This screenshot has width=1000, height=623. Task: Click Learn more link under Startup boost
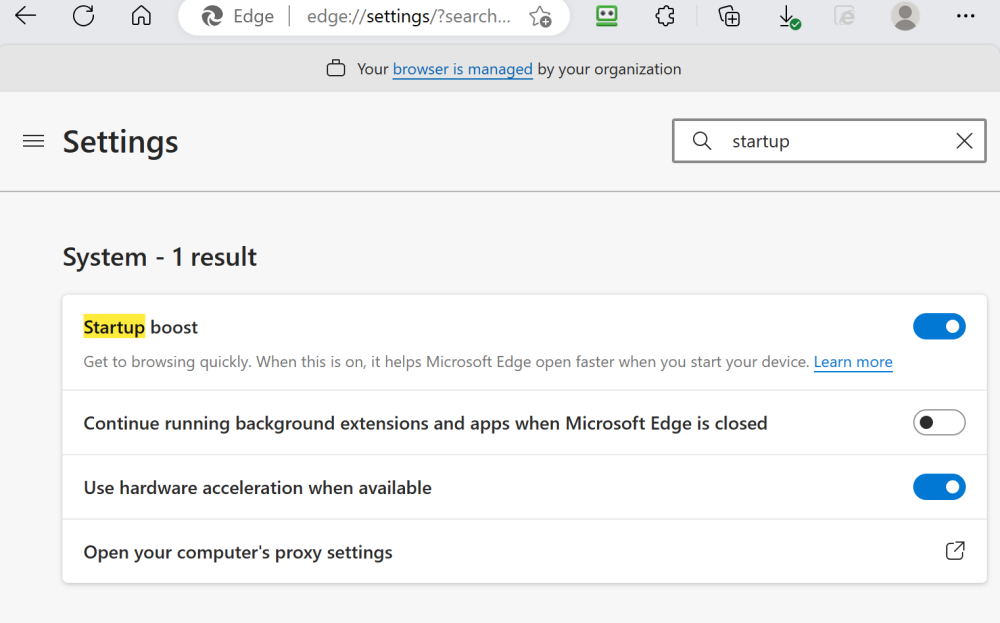[x=853, y=362]
